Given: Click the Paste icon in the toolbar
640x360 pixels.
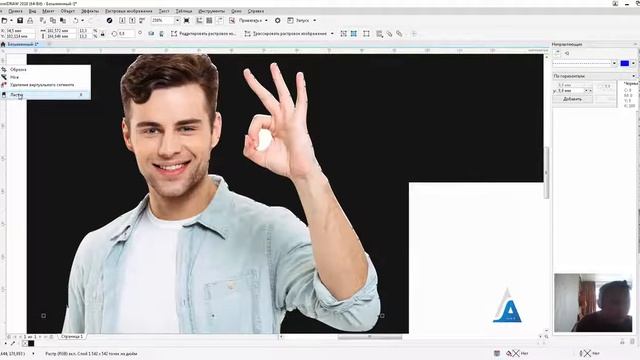Looking at the screenshot, I should click(63, 20).
